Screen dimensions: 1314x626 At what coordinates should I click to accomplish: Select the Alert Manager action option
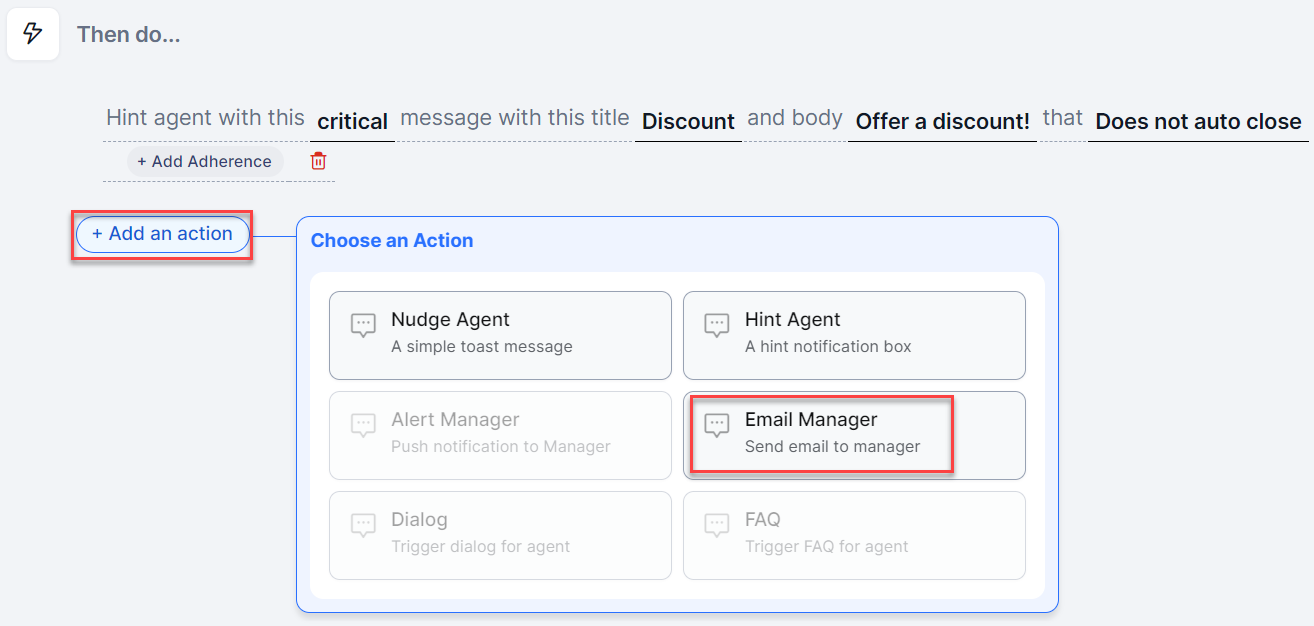coord(500,435)
